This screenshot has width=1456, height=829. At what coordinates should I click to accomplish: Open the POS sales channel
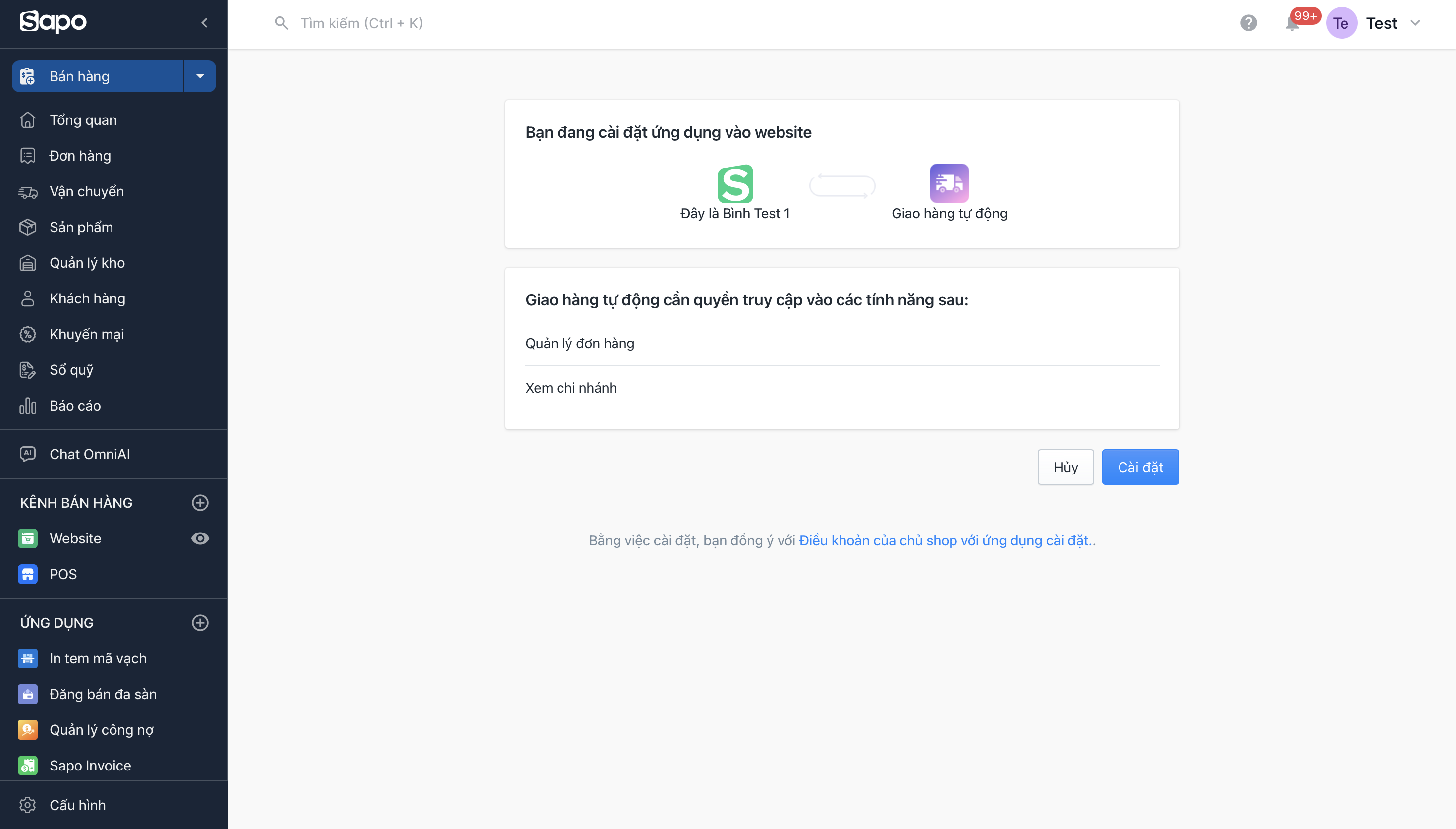point(62,574)
